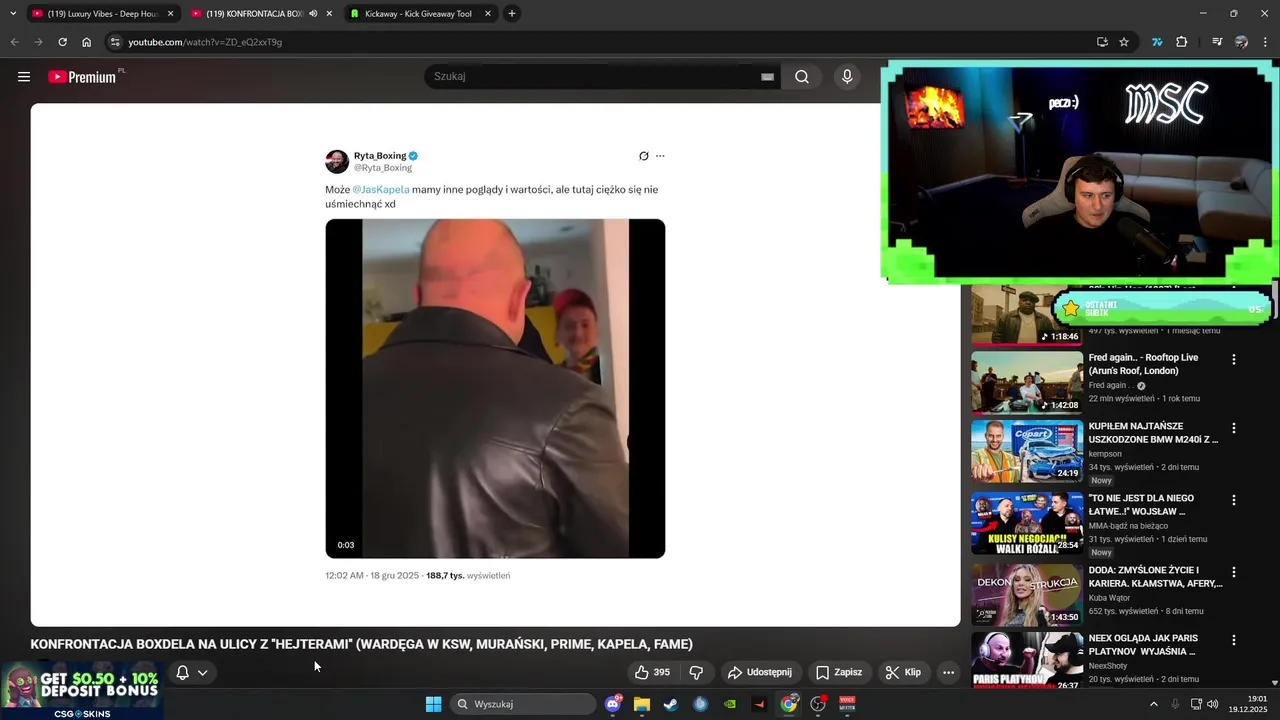The image size is (1280, 720).
Task: Open Voicemeeter from the taskbar
Action: [x=847, y=704]
